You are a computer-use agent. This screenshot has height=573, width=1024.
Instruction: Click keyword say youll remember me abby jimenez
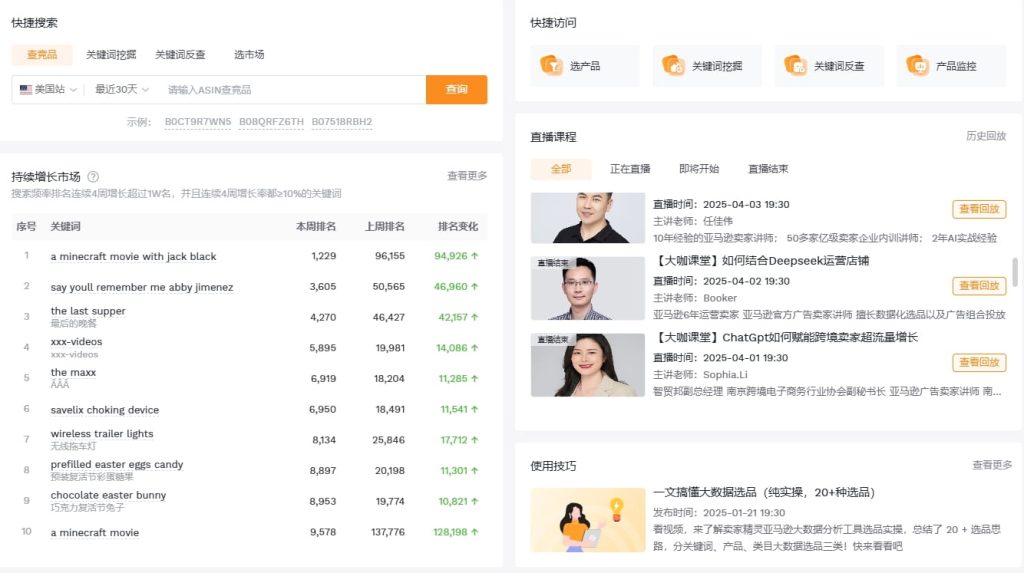coord(142,287)
